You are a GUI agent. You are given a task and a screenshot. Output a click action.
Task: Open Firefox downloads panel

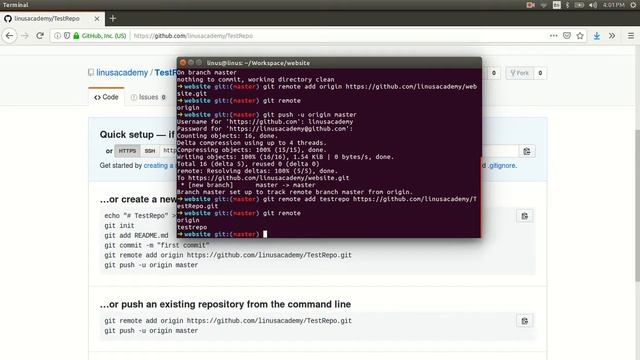point(597,36)
